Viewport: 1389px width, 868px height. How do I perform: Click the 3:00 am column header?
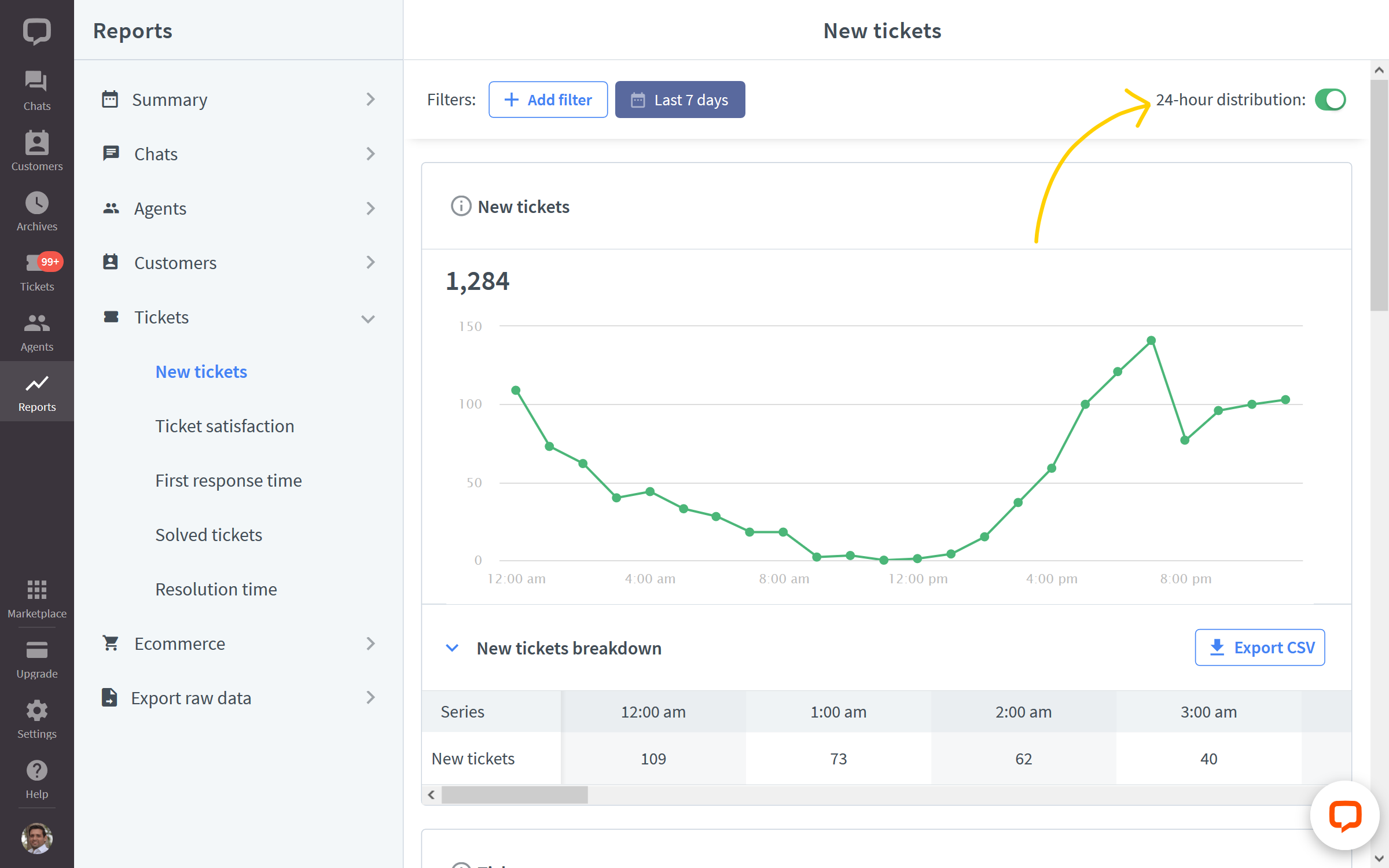point(1208,711)
